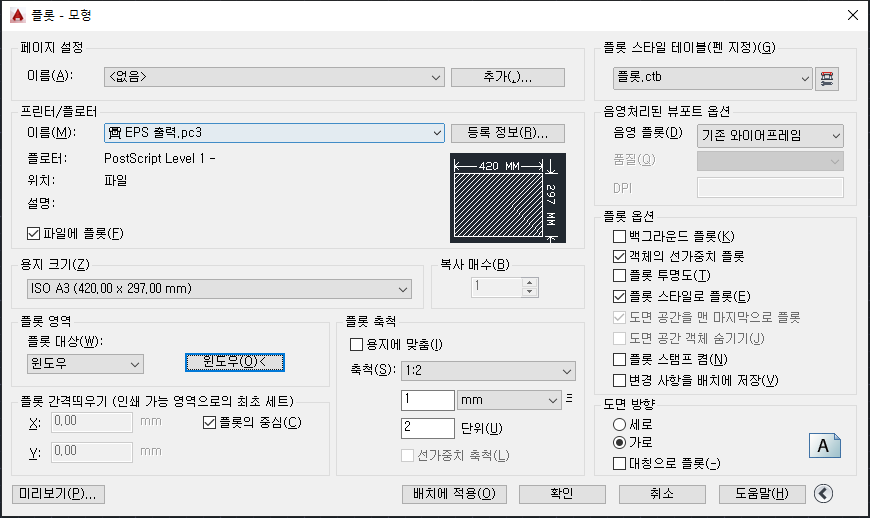Viewport: 870px width, 518px height.
Task: Click the 추가 button
Action: [508, 77]
